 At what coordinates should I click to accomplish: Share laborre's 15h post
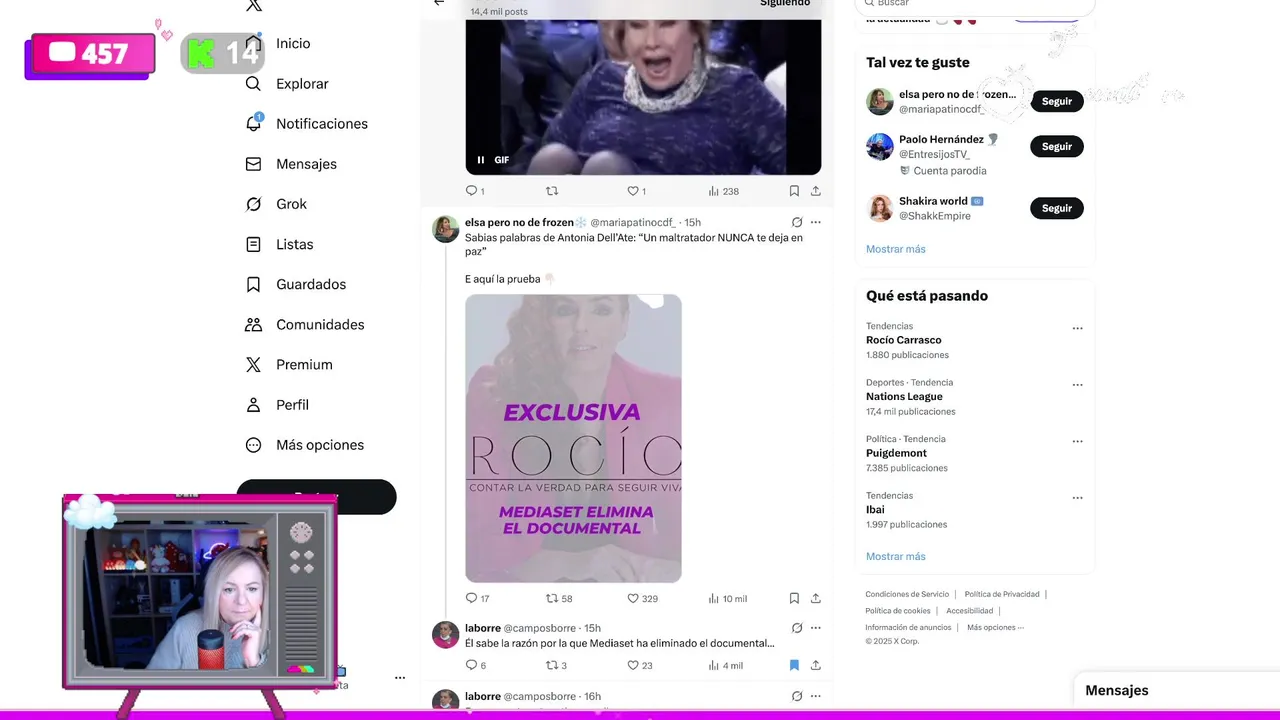point(816,666)
